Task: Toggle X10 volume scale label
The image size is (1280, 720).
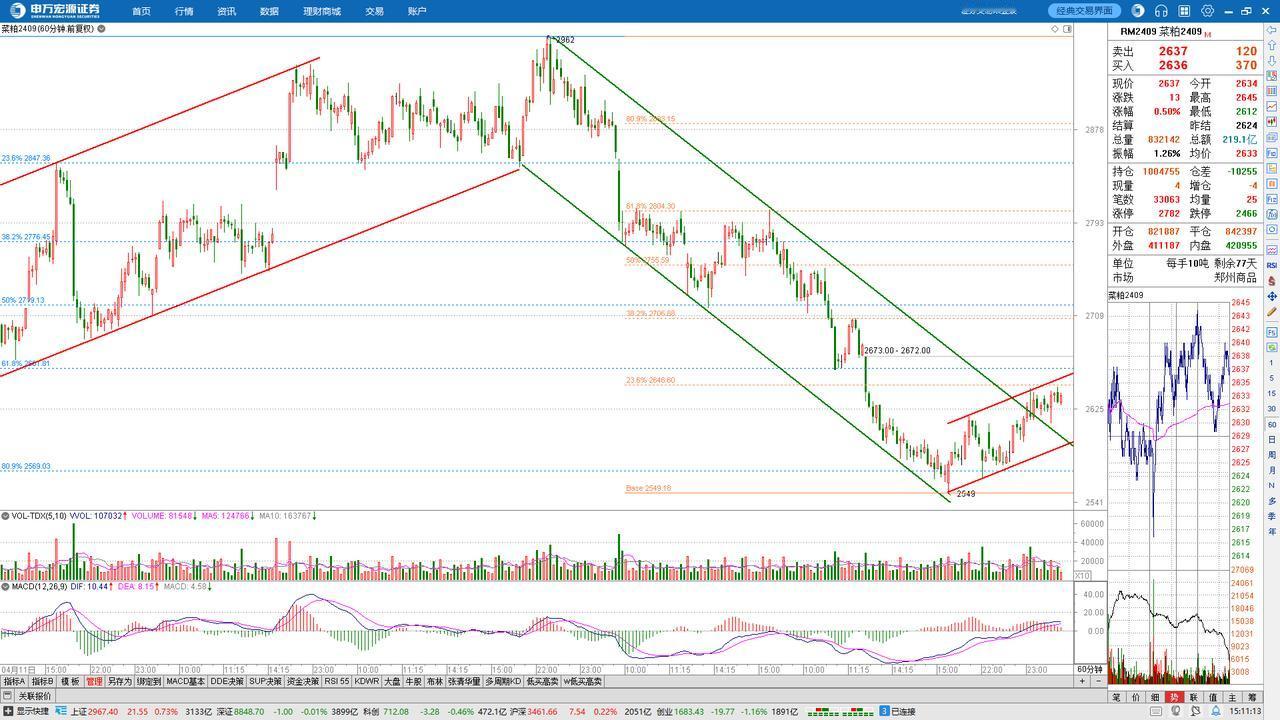Action: click(1083, 575)
